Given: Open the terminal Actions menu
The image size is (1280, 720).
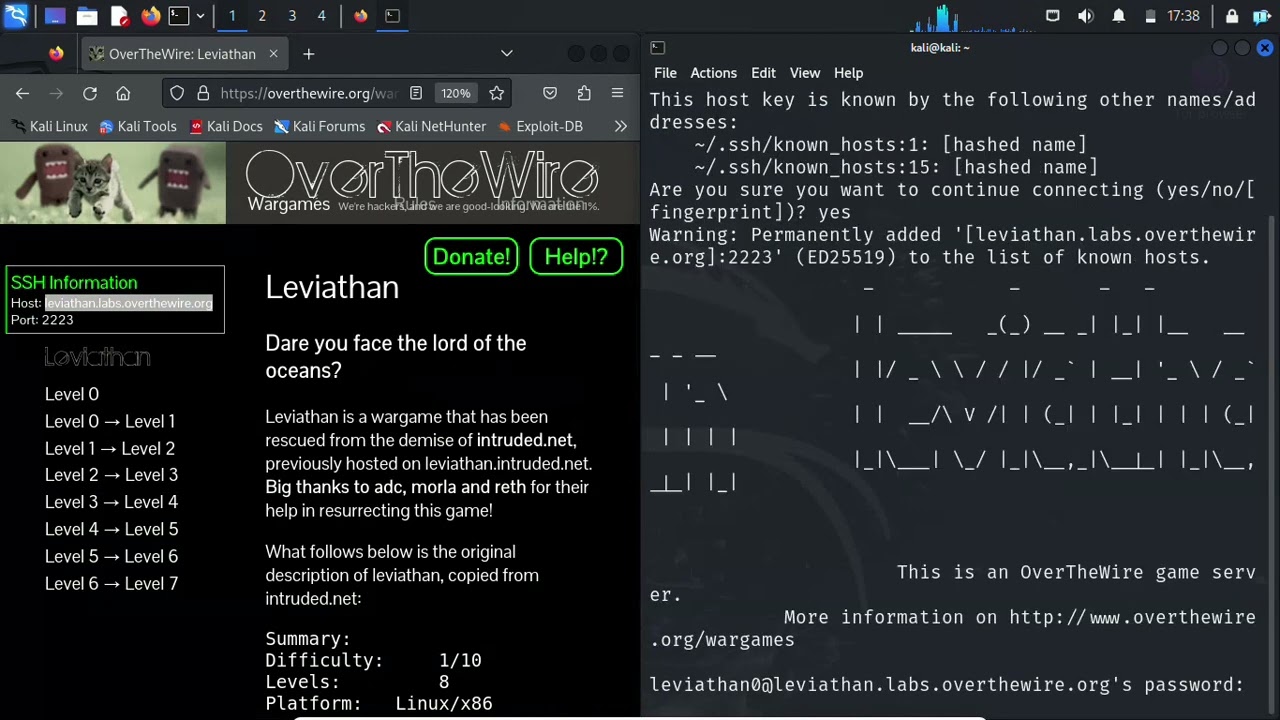Looking at the screenshot, I should coord(714,73).
